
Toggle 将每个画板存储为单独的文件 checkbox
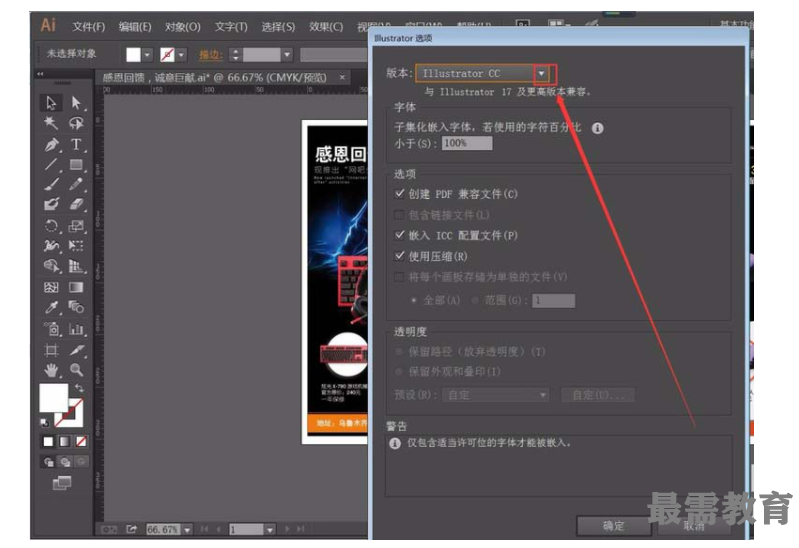[400, 277]
